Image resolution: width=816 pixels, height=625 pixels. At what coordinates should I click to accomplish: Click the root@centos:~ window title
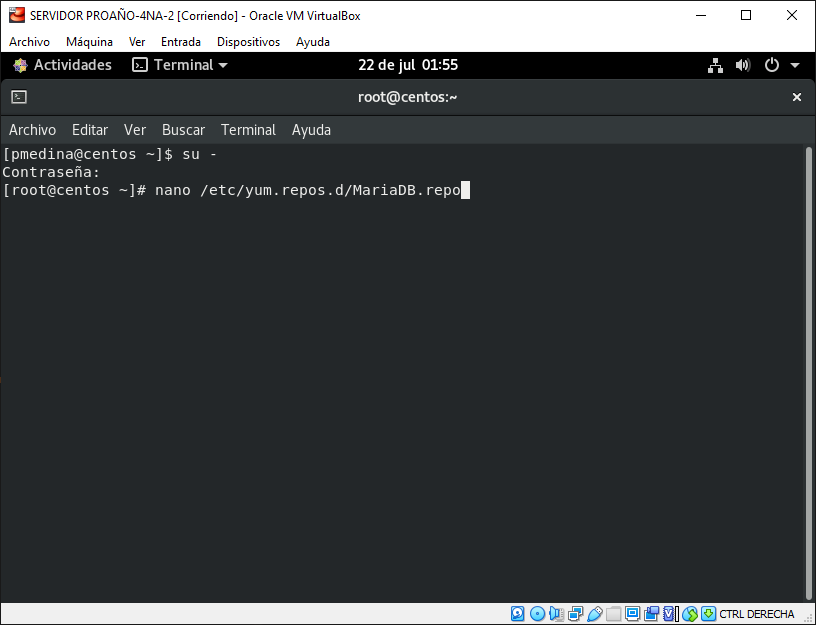(407, 97)
